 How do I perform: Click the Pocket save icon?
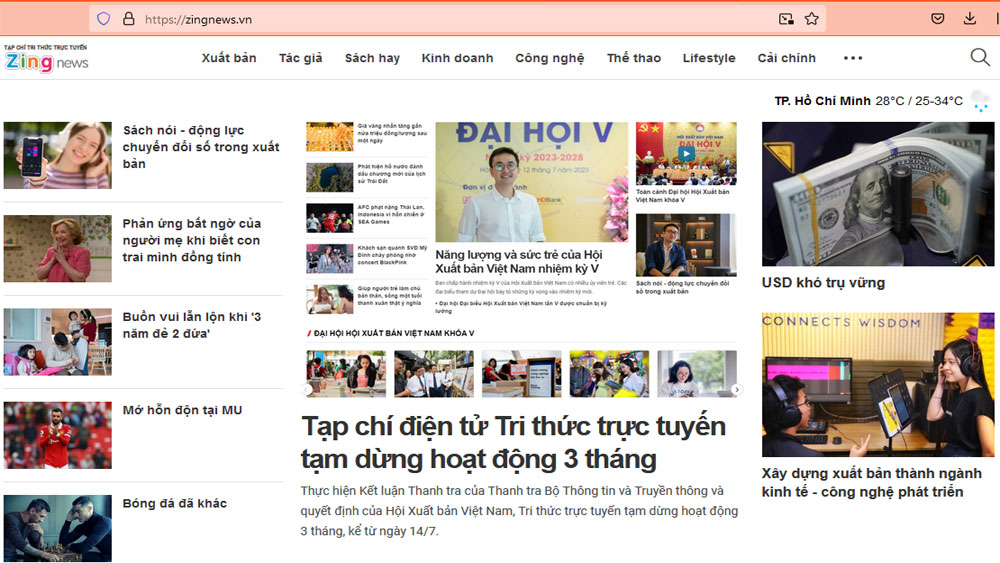[x=938, y=18]
